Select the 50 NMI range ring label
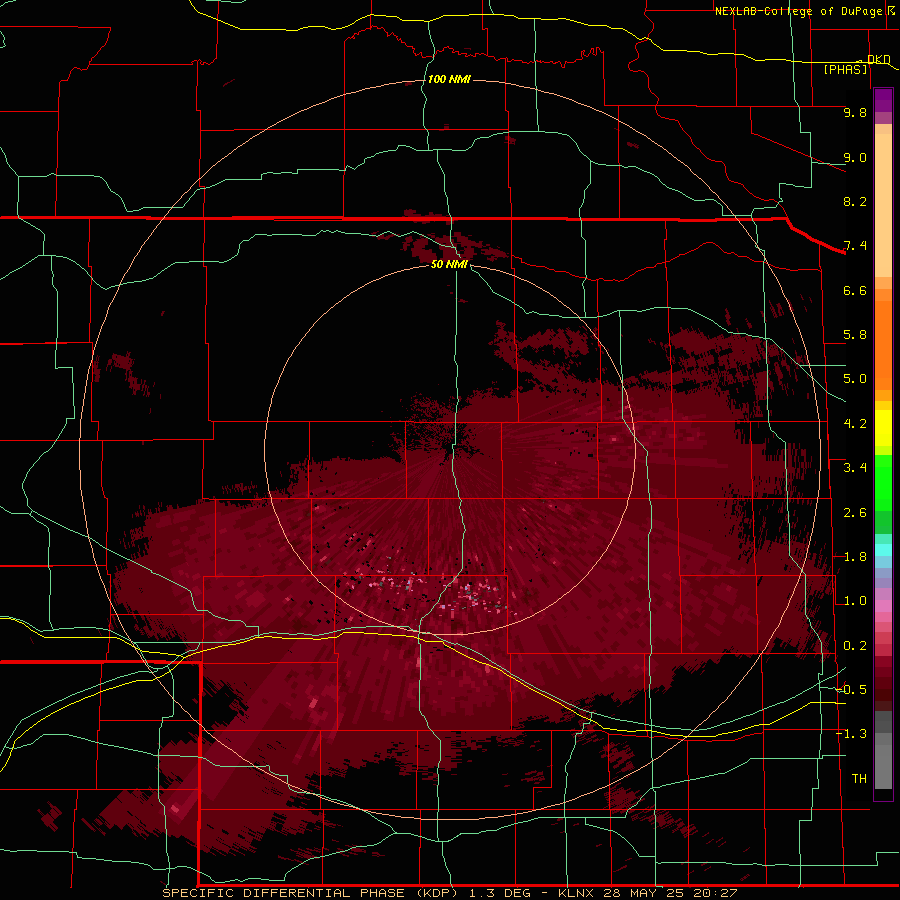 point(449,264)
